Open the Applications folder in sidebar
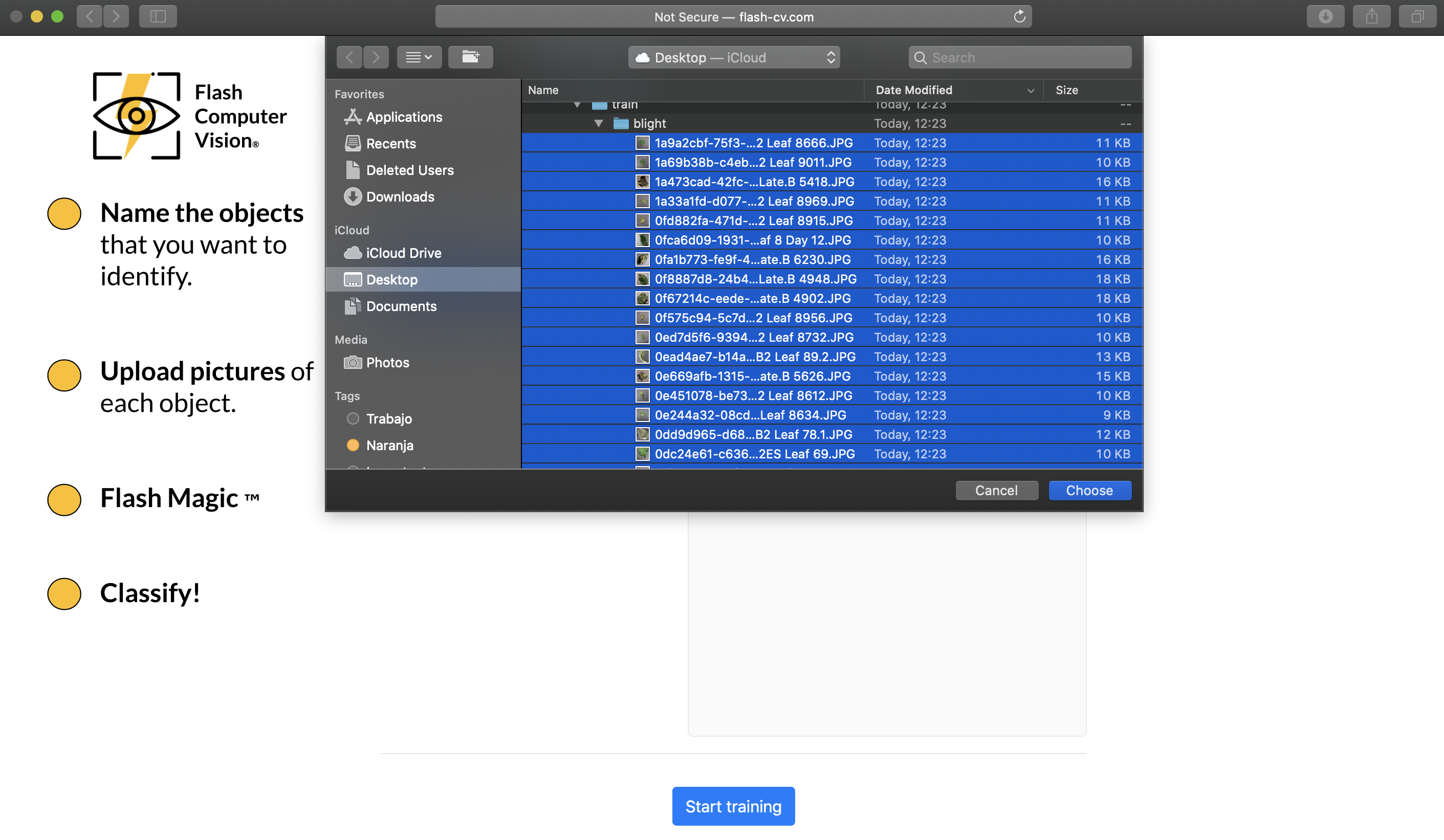 coord(403,117)
